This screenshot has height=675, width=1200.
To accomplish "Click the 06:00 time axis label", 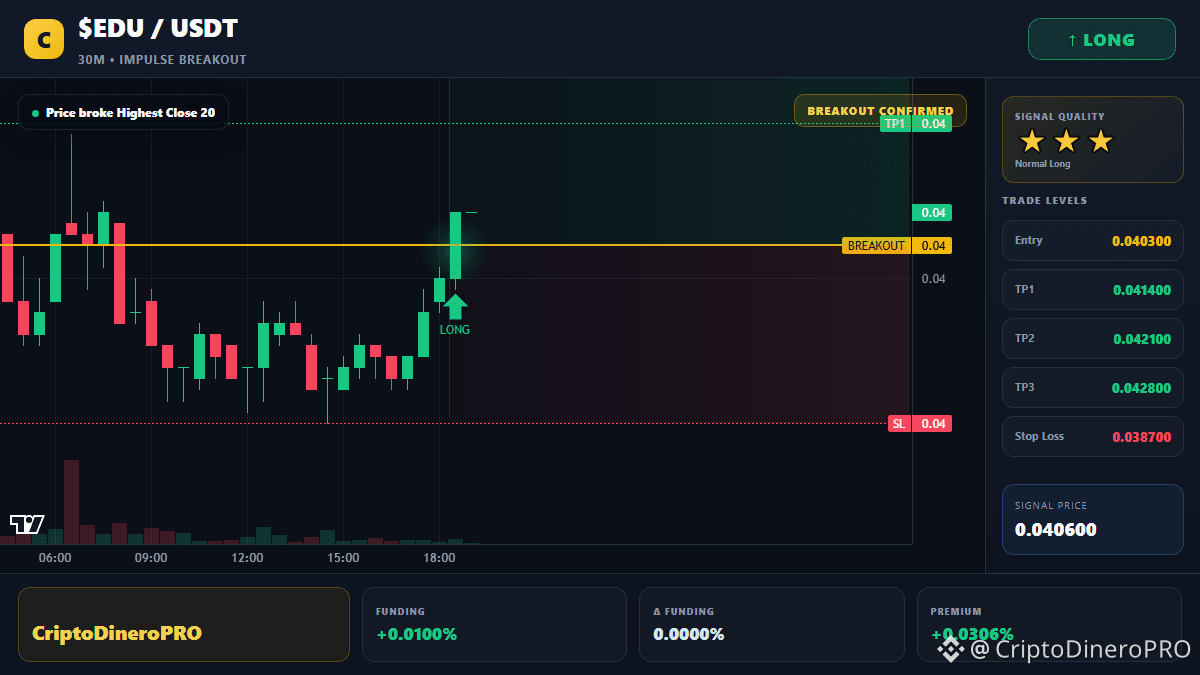I will click(55, 558).
